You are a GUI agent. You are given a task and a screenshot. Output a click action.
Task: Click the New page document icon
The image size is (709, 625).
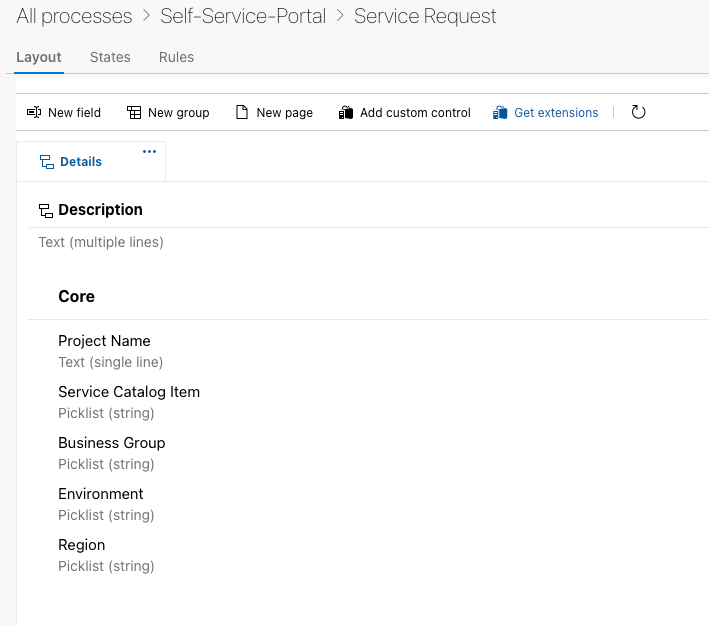pyautogui.click(x=242, y=112)
